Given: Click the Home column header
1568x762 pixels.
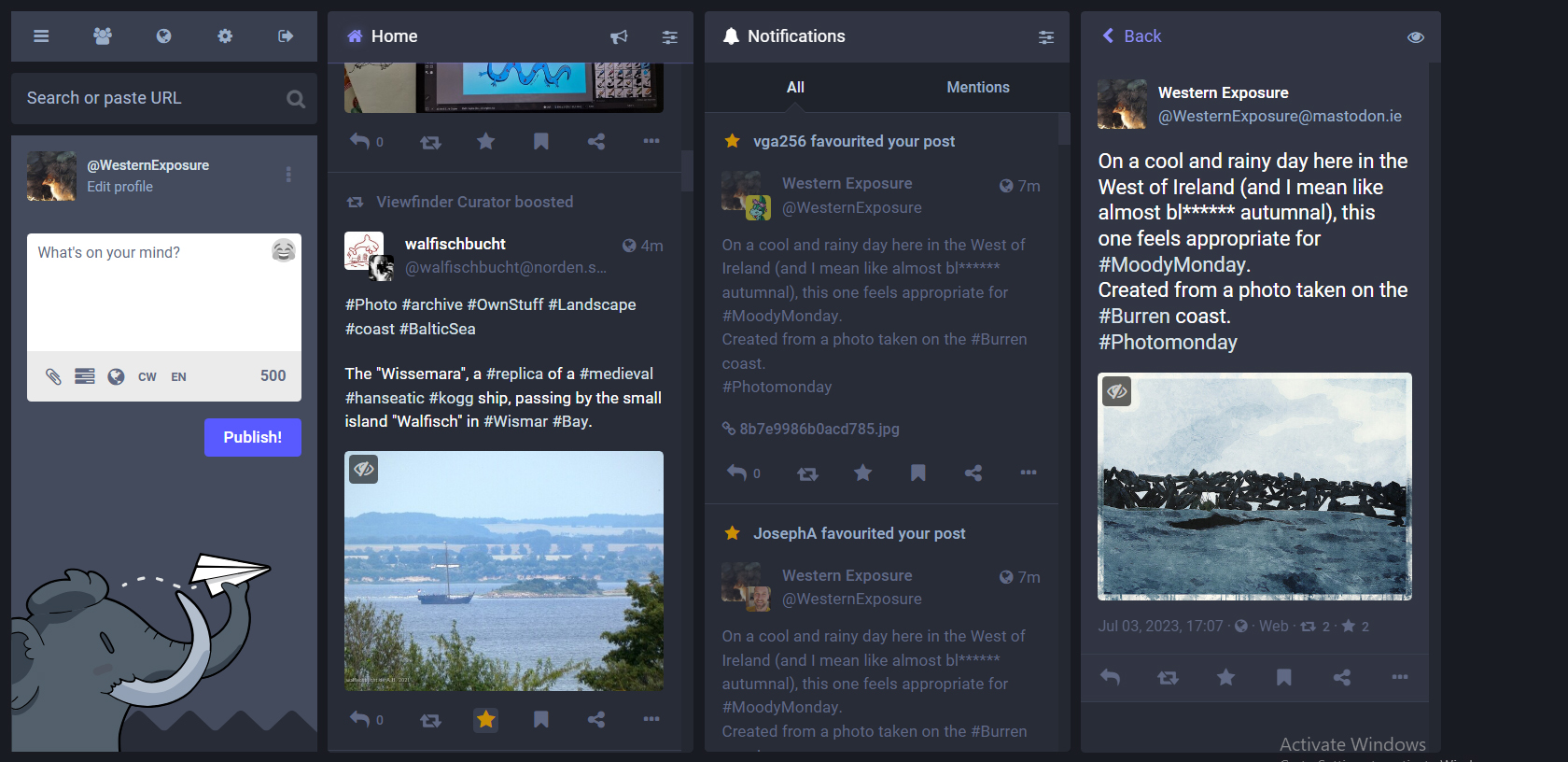Looking at the screenshot, I should (x=511, y=36).
